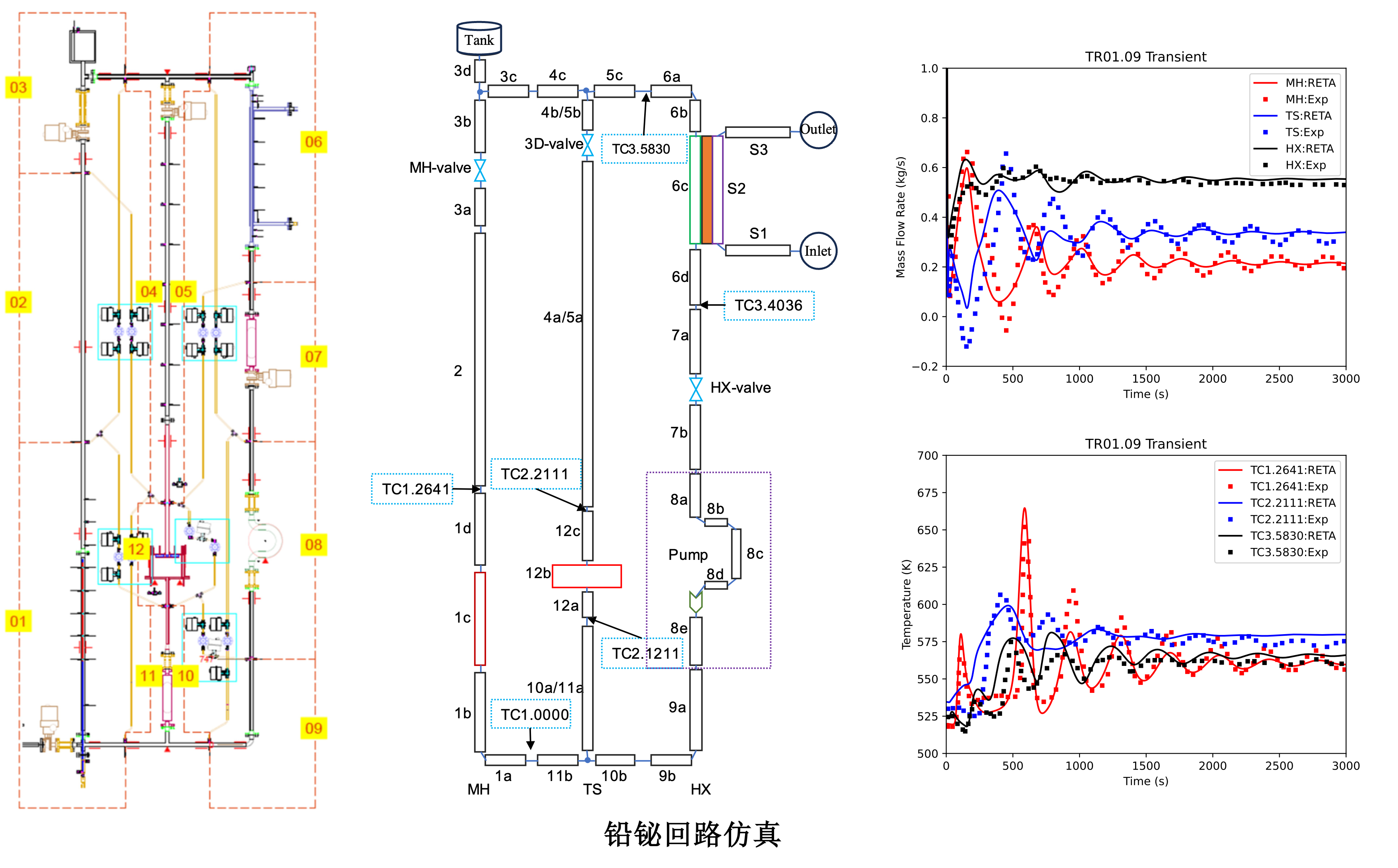Select the red 12b heater rectangle
1398x868 pixels.
586,576
